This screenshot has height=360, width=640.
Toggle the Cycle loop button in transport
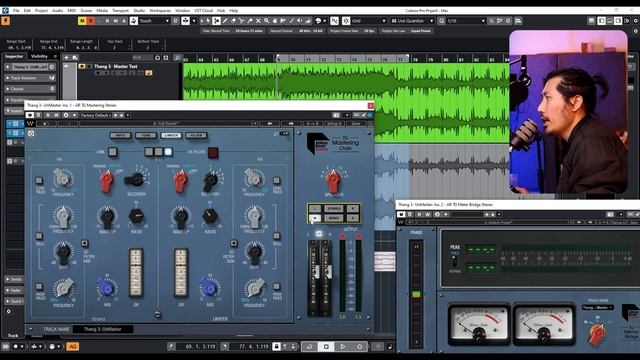coord(309,347)
